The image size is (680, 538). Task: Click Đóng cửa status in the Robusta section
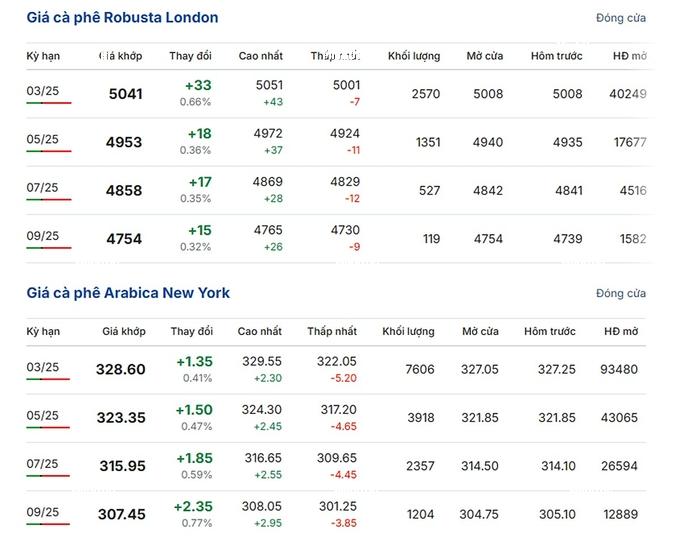point(621,18)
